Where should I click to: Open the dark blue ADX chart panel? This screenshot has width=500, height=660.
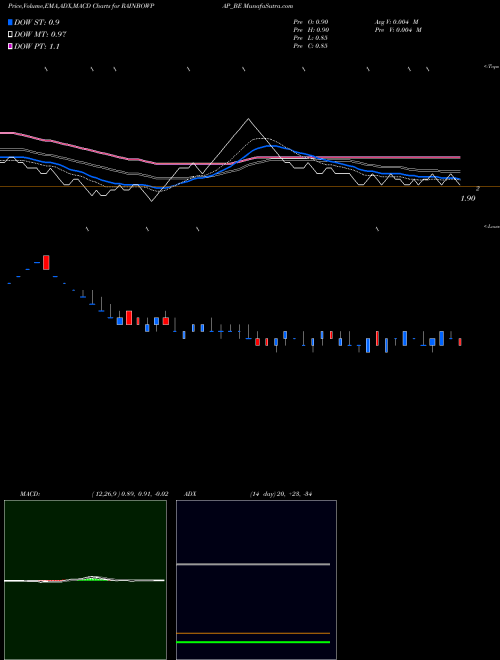click(x=256, y=580)
